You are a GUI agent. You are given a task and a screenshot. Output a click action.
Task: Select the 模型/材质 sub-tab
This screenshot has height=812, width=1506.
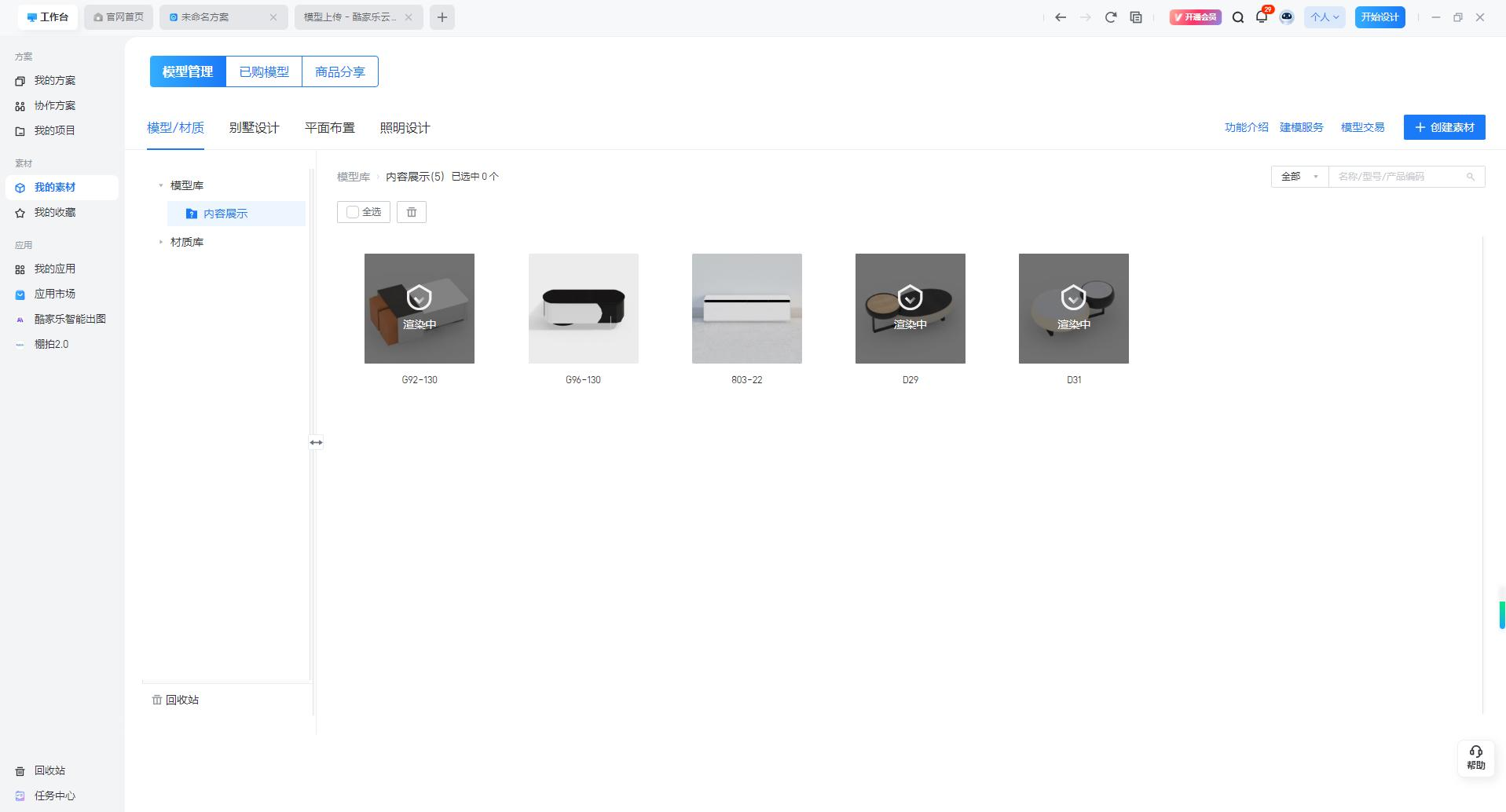(x=175, y=128)
